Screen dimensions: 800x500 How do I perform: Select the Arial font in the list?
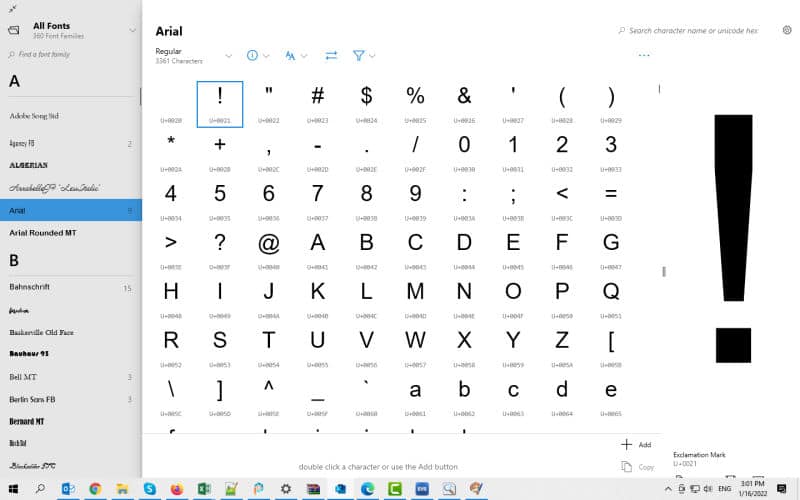coord(71,210)
